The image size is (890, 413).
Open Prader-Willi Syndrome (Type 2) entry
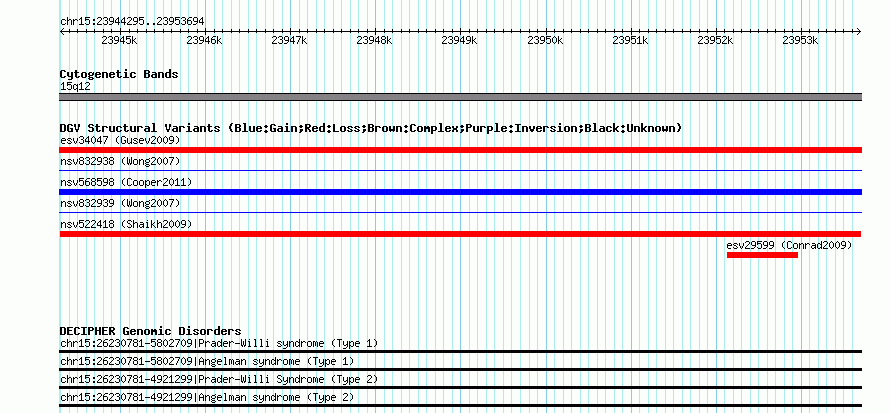coord(219,379)
